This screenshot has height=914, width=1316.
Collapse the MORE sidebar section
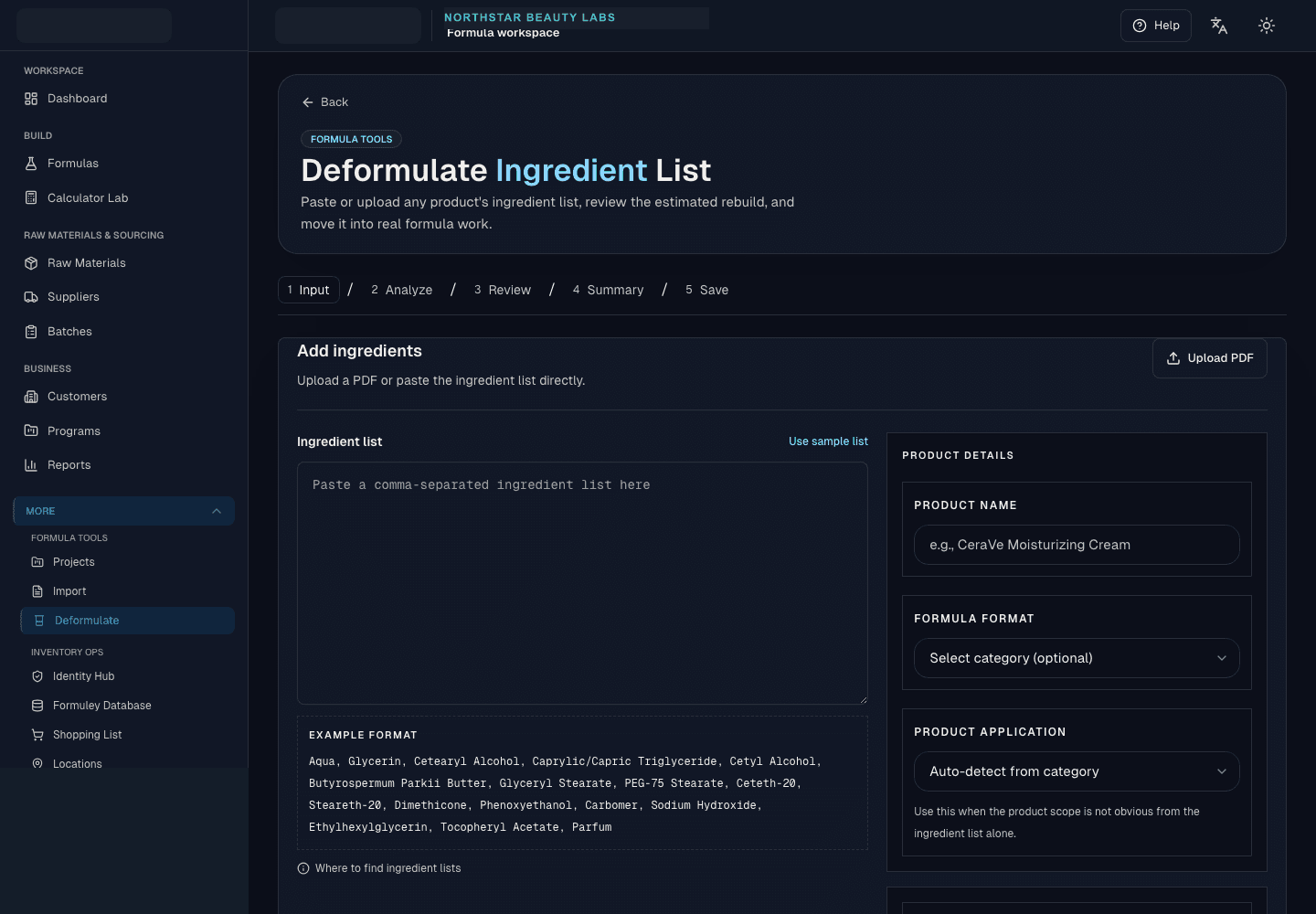click(124, 511)
